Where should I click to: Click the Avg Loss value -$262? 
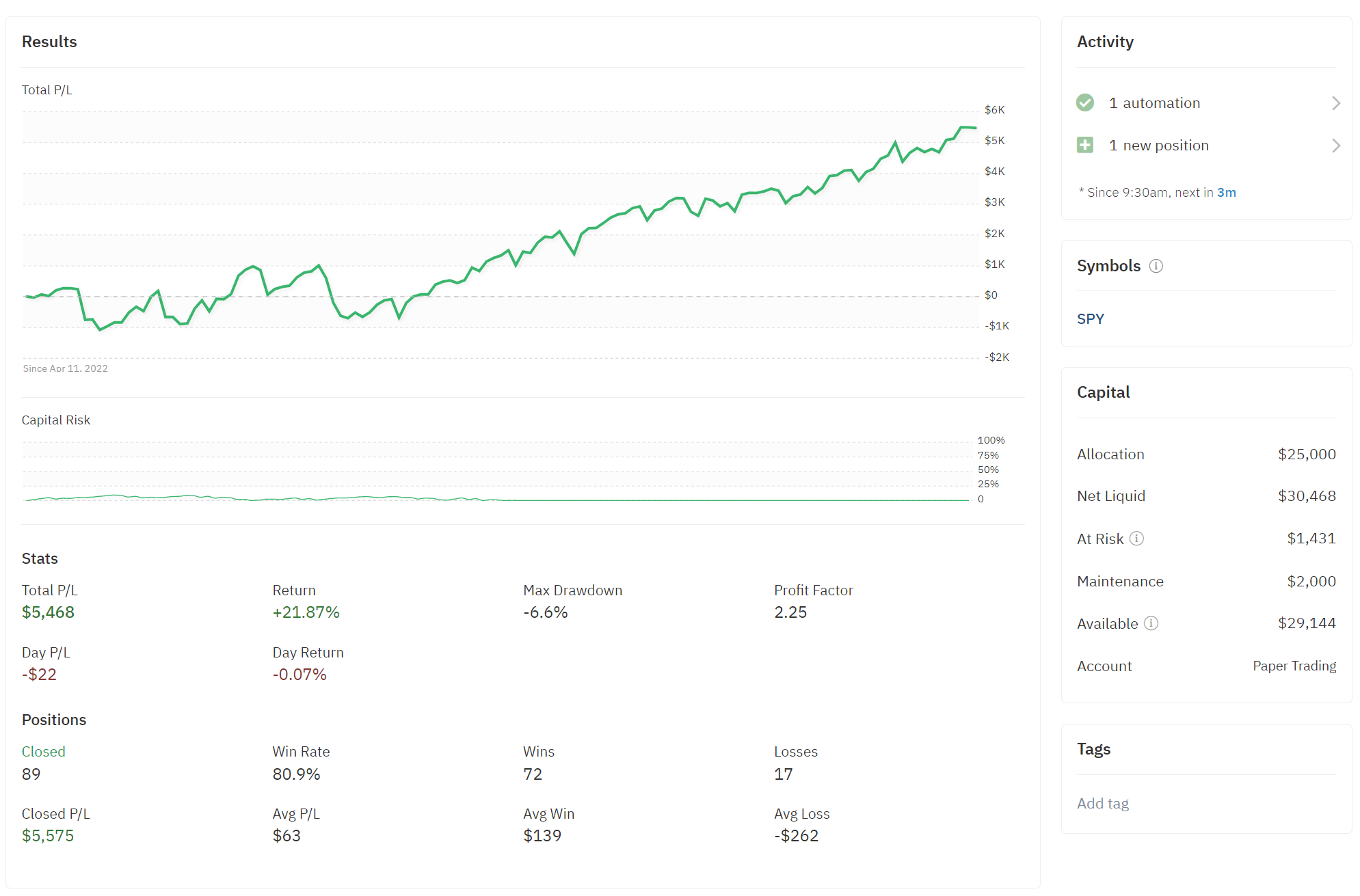click(x=796, y=836)
